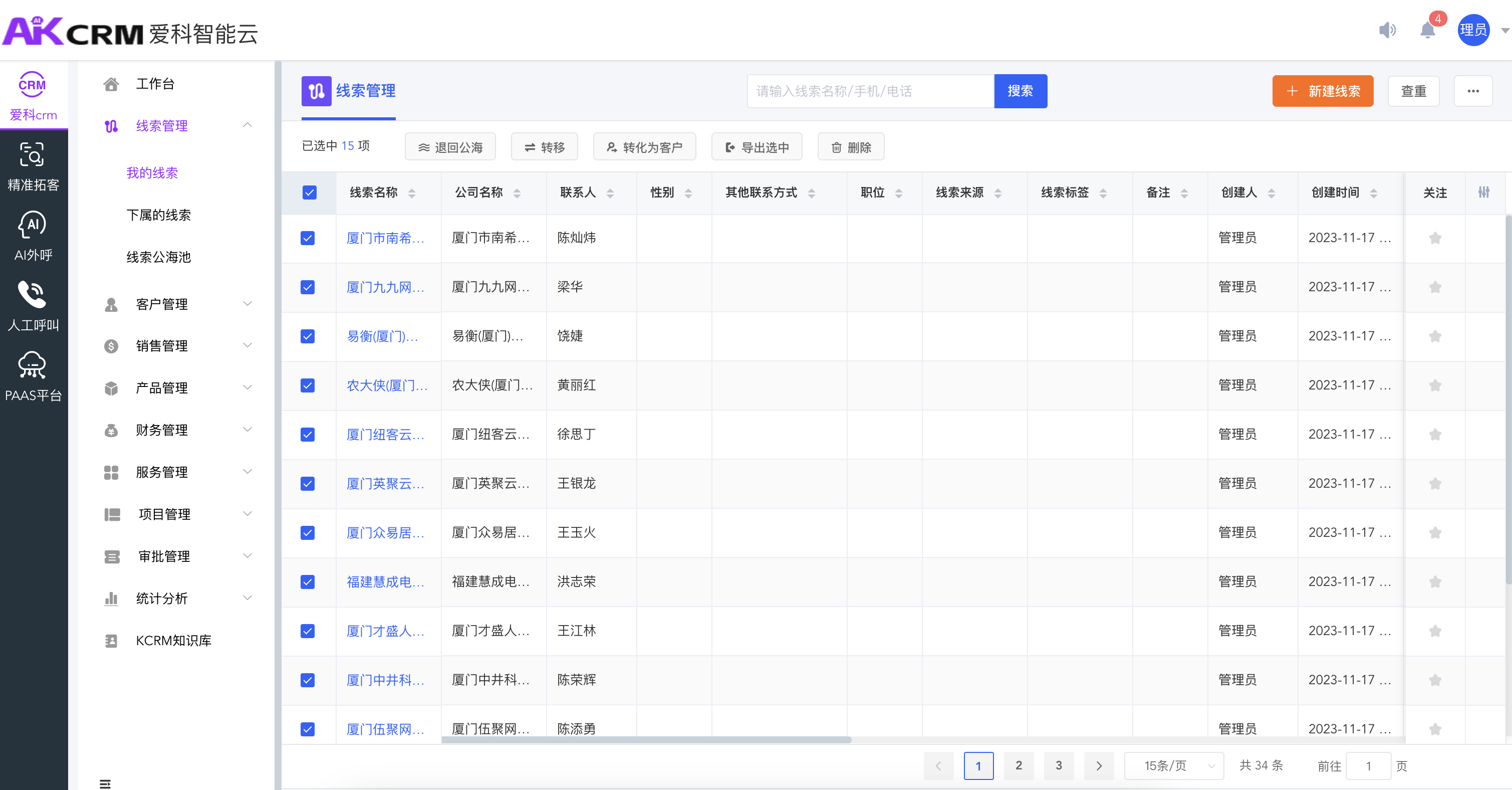Click the speaker sound icon
This screenshot has height=790, width=1512.
(x=1387, y=30)
